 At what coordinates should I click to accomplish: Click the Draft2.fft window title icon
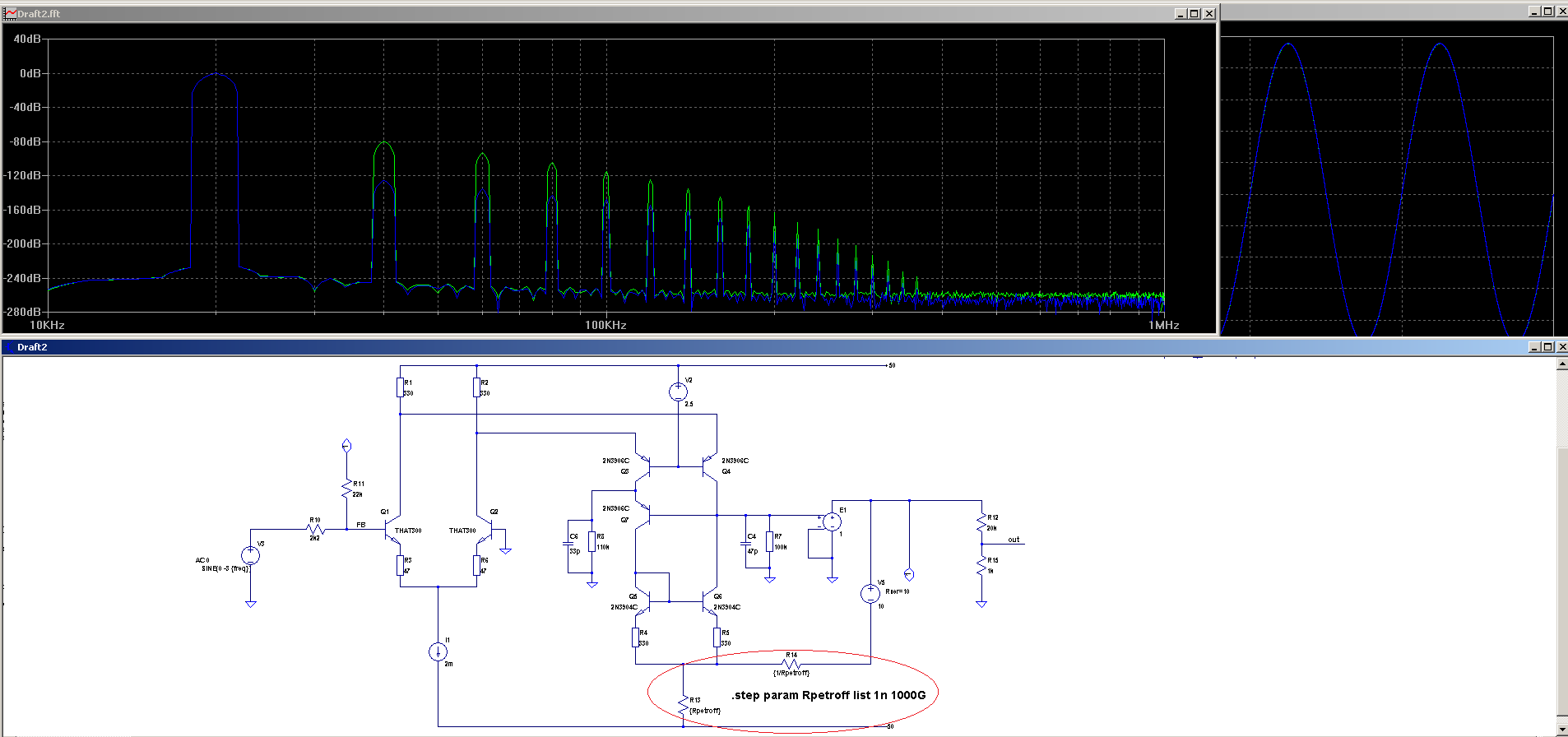click(x=10, y=13)
